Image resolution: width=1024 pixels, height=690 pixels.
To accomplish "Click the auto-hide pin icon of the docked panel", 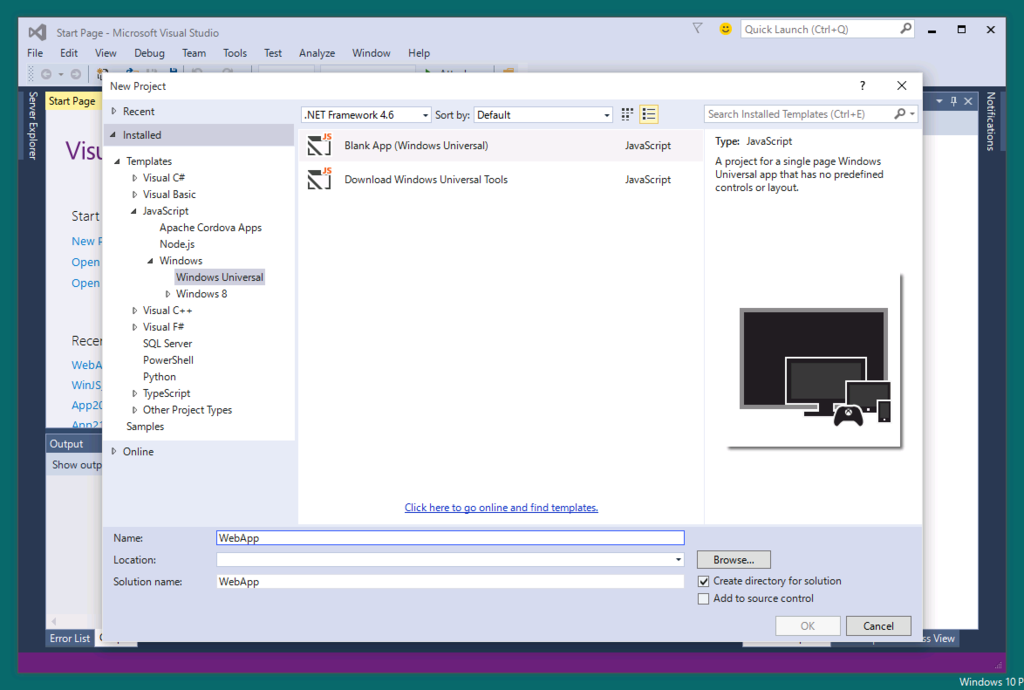I will 953,101.
